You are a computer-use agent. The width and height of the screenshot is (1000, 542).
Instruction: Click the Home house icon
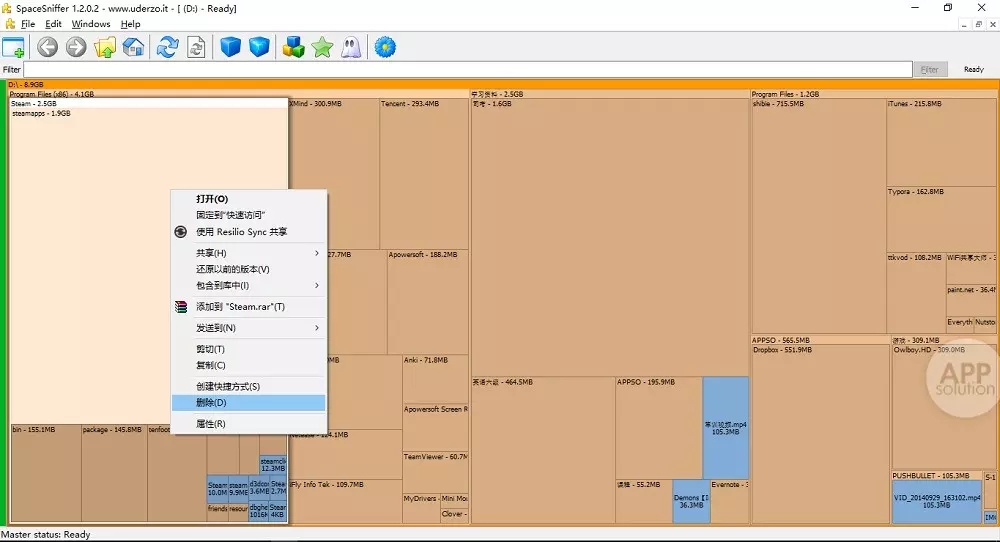click(133, 47)
